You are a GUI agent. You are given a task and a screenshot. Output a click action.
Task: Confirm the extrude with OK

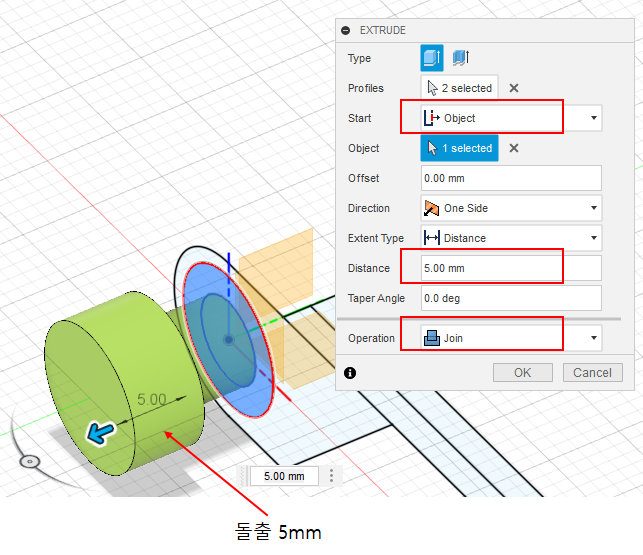click(522, 372)
